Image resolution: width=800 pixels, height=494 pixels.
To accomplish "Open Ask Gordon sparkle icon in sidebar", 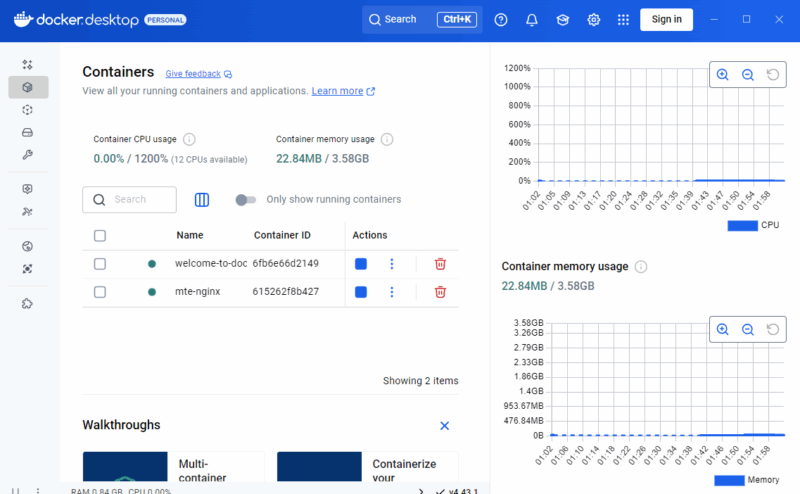I will (28, 64).
